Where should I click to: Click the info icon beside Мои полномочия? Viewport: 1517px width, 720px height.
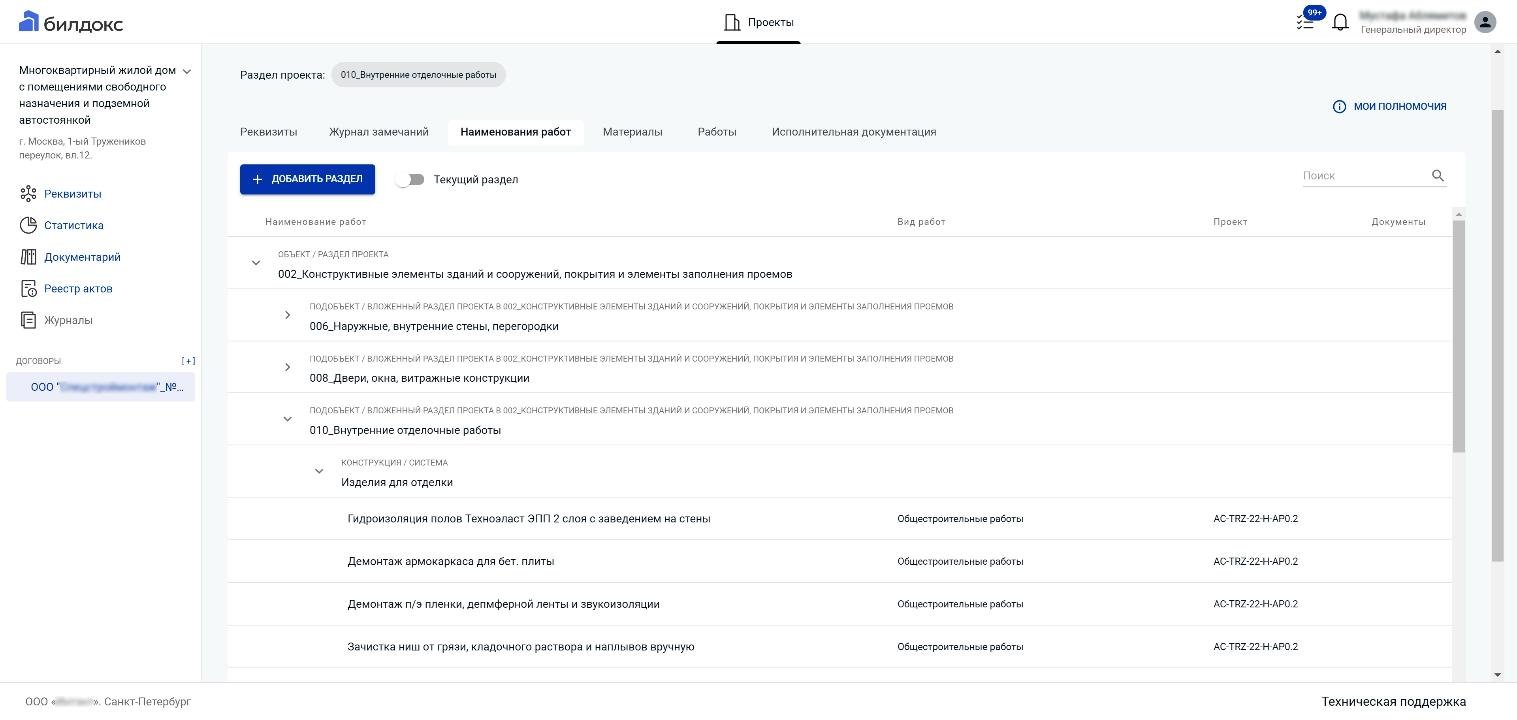(1339, 107)
